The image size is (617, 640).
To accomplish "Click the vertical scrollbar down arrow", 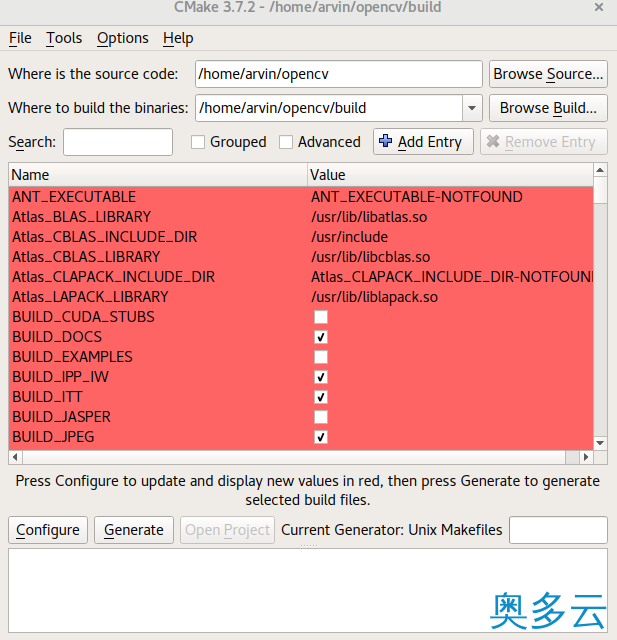I will coord(600,443).
